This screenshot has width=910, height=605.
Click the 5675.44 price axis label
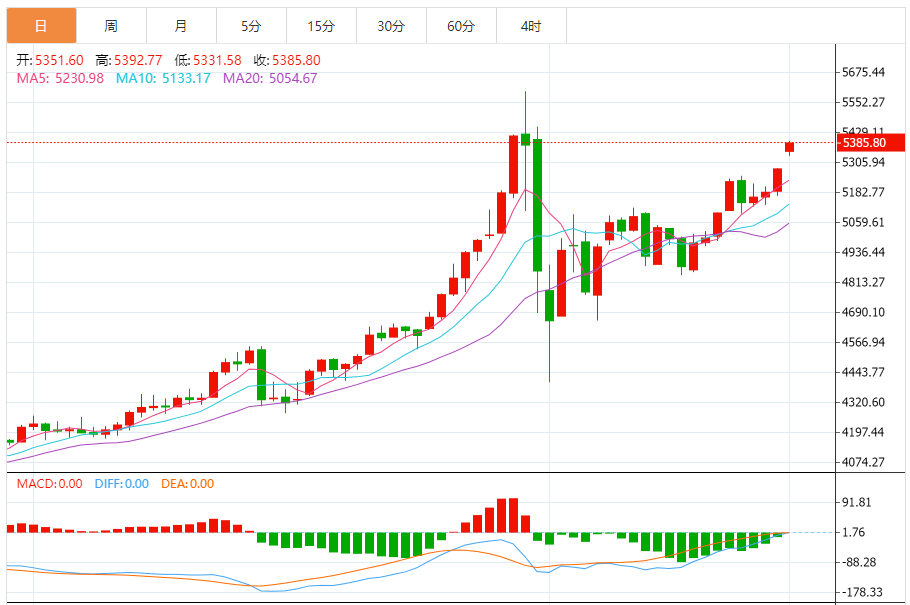click(x=863, y=73)
